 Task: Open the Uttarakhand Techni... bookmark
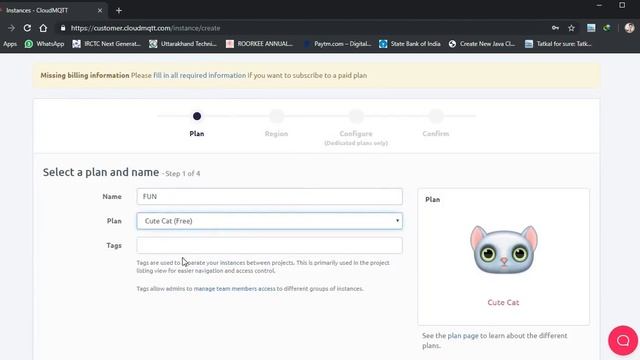coord(183,44)
